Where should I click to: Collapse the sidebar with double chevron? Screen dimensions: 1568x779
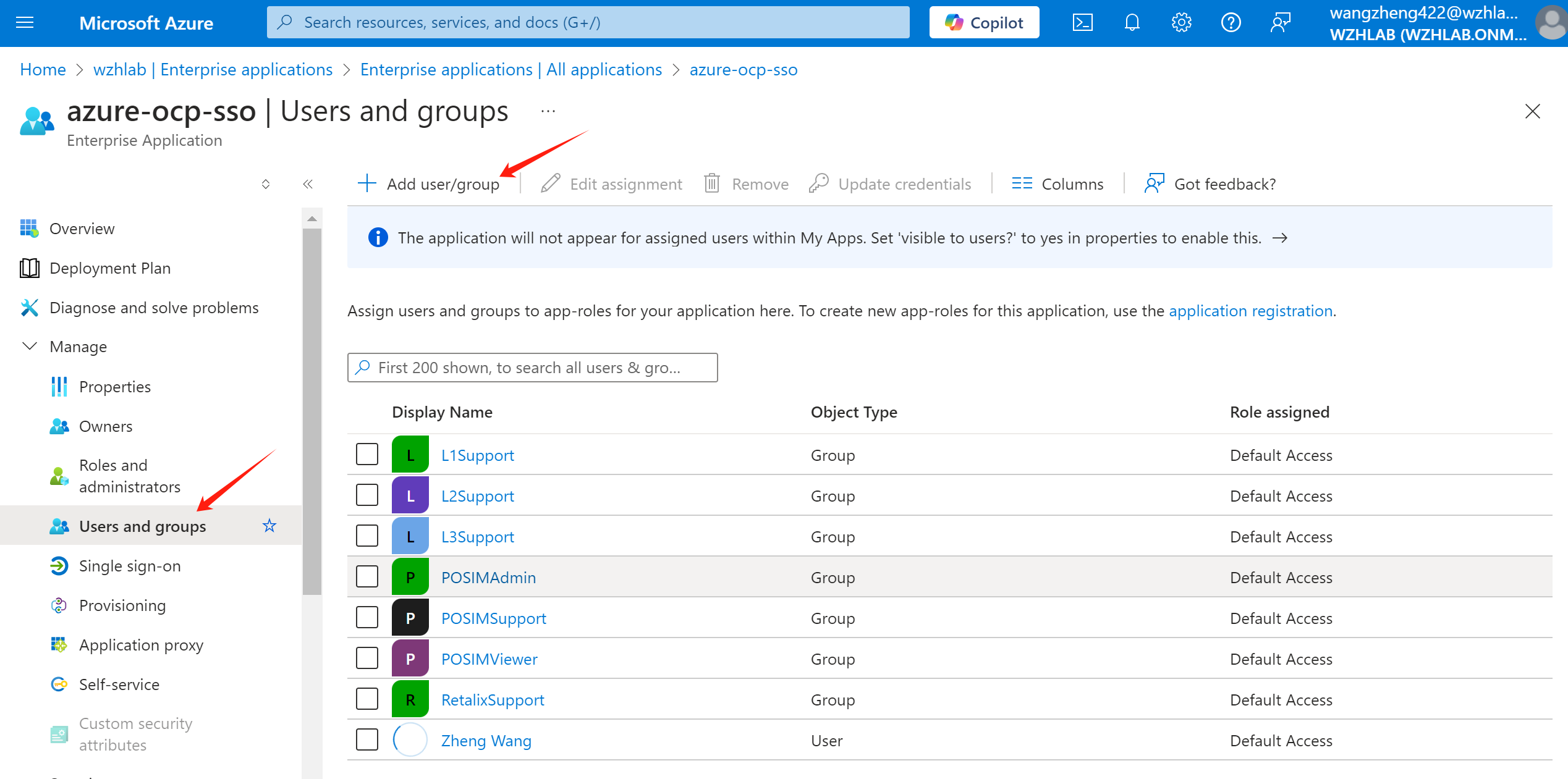(x=308, y=184)
